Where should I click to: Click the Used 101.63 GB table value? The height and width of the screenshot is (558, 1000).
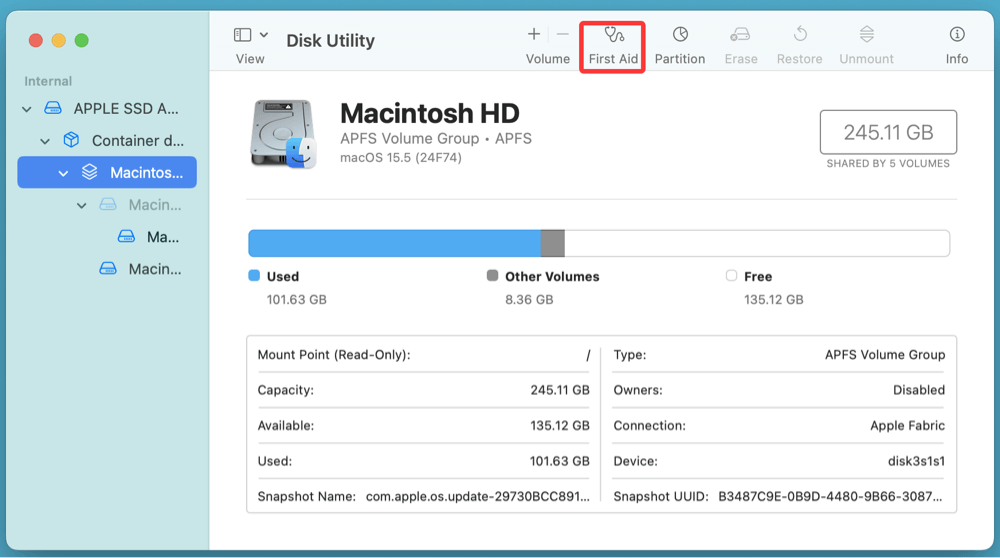click(559, 461)
